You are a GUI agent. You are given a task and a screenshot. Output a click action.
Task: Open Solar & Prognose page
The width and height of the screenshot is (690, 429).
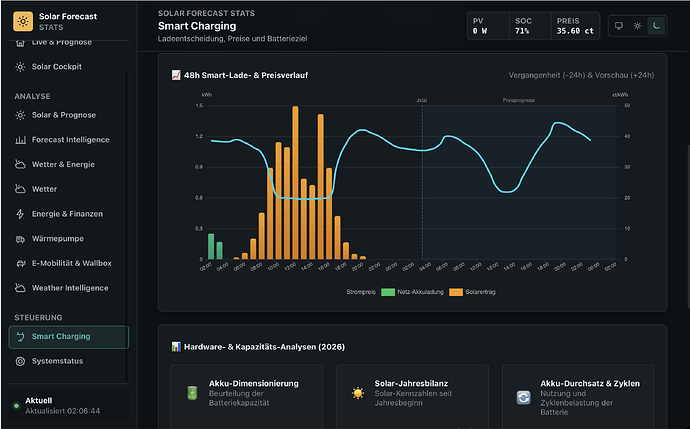click(68, 115)
